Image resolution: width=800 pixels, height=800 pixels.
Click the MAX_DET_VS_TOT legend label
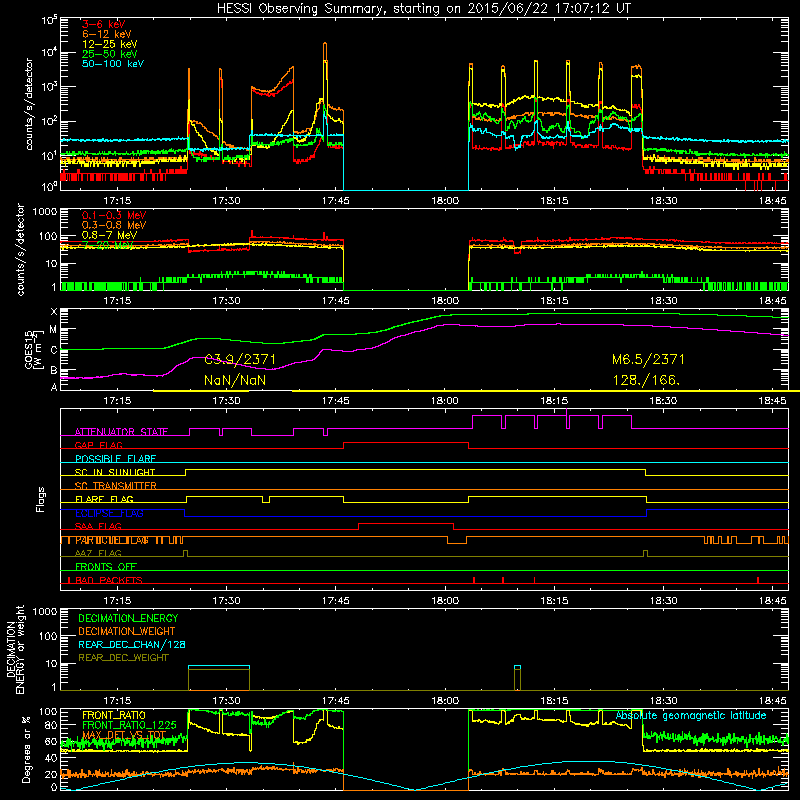click(x=124, y=735)
